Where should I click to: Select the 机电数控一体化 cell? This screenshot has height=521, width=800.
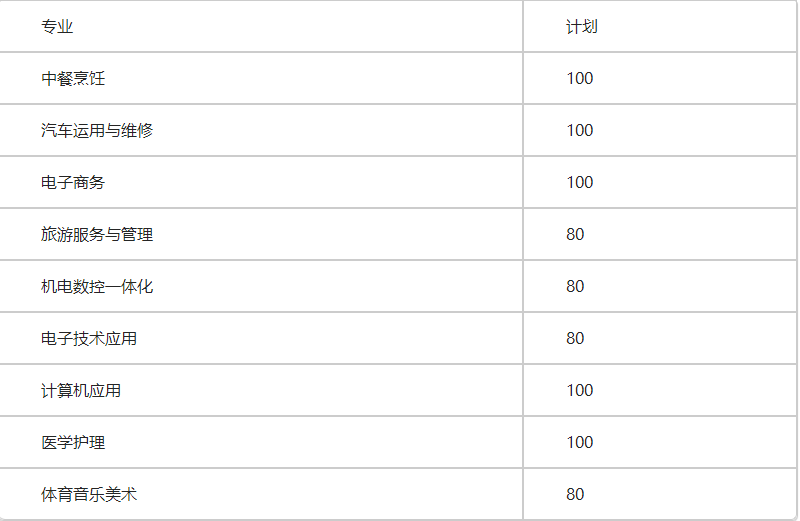click(x=97, y=287)
